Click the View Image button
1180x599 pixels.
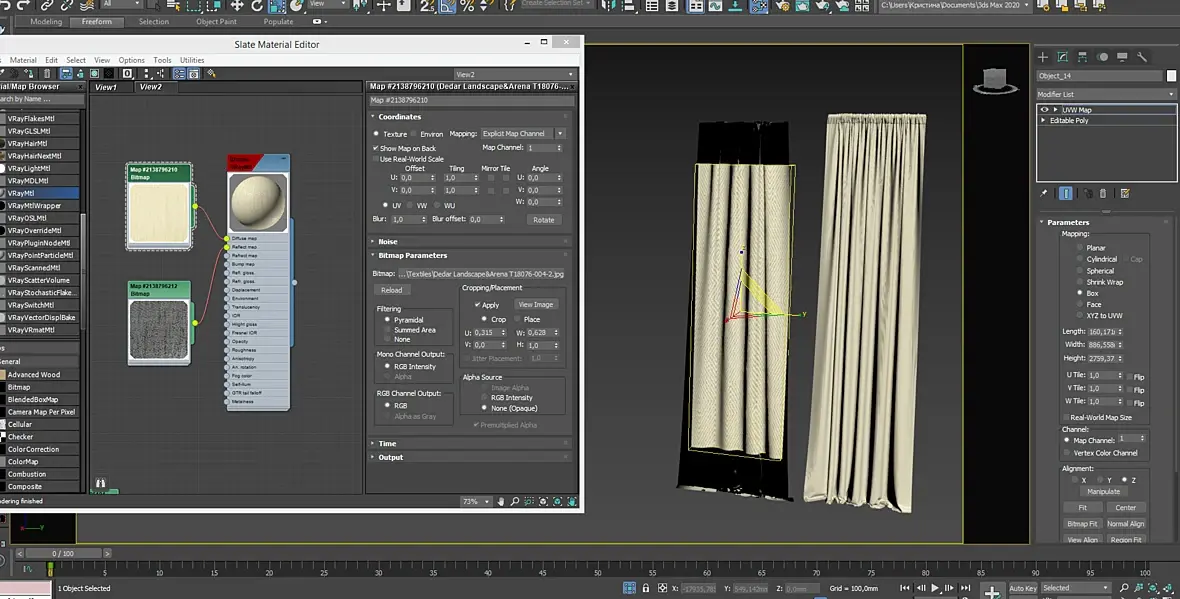[536, 305]
